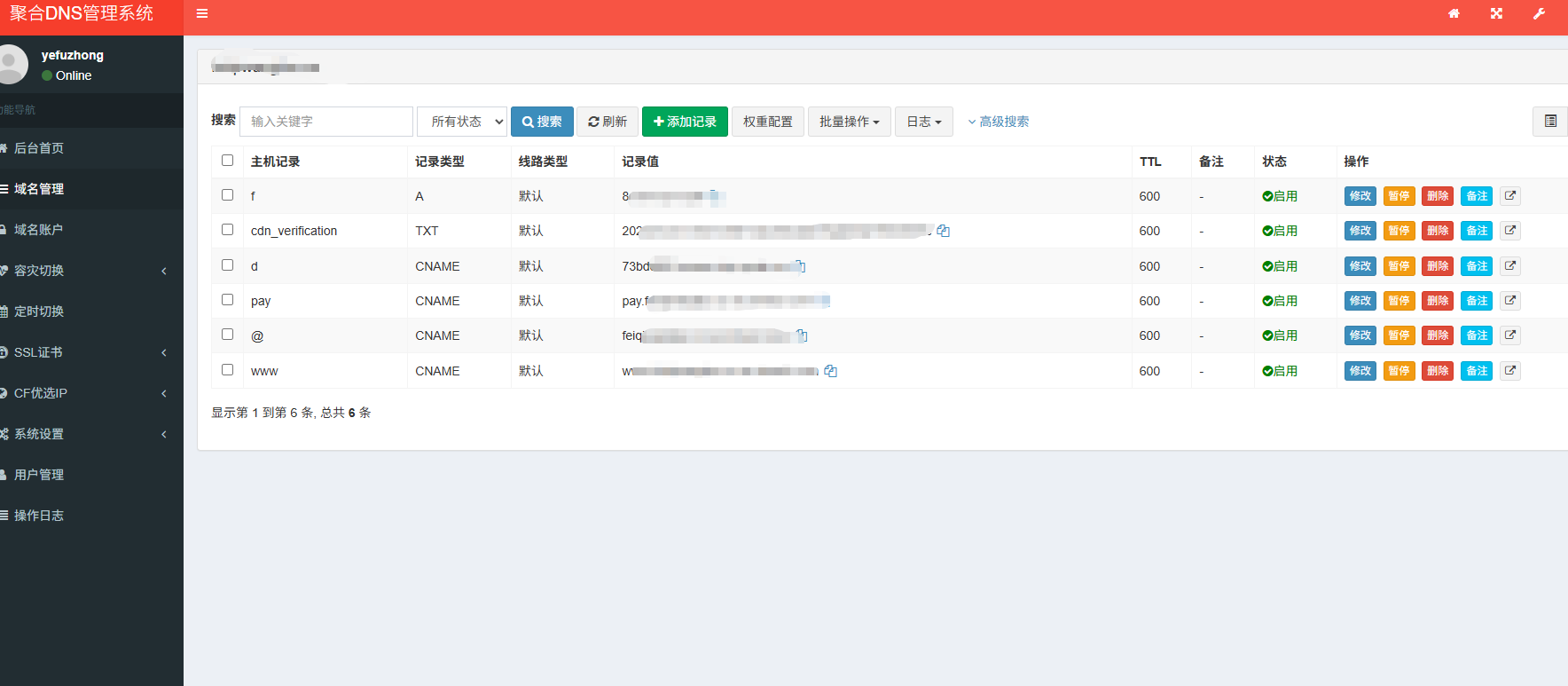
Task: Click 删除 for the d record
Action: point(1437,266)
